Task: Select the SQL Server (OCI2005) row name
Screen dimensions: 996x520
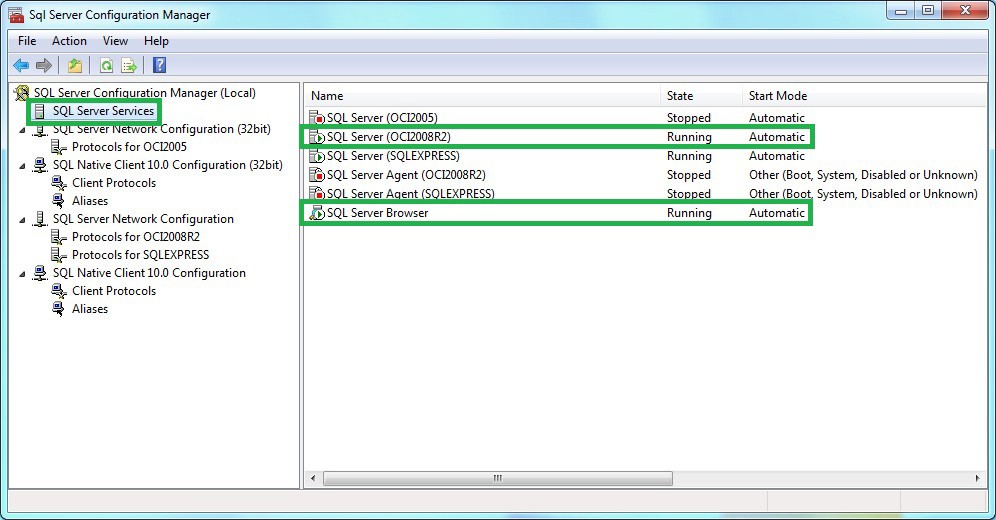Action: click(382, 118)
